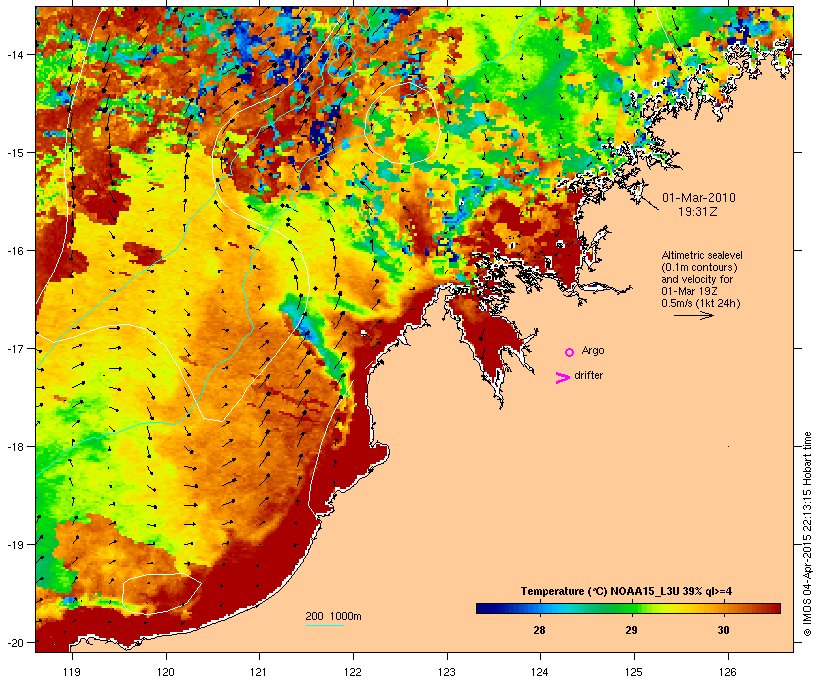The width and height of the screenshot is (820, 680).
Task: Click the color bar value '28'
Action: point(539,630)
